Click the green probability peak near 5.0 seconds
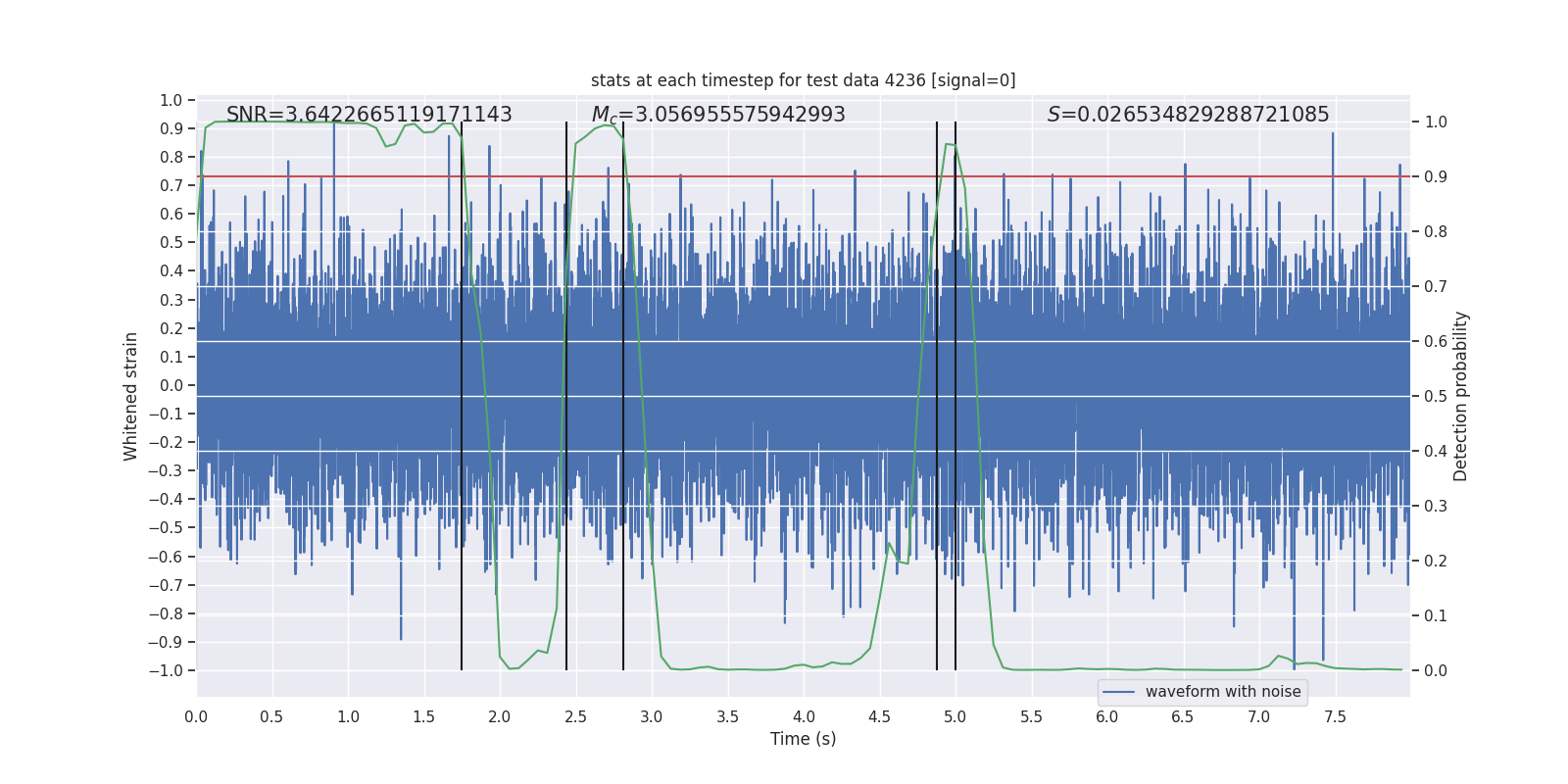Viewport: 1568px width, 784px height. point(949,145)
